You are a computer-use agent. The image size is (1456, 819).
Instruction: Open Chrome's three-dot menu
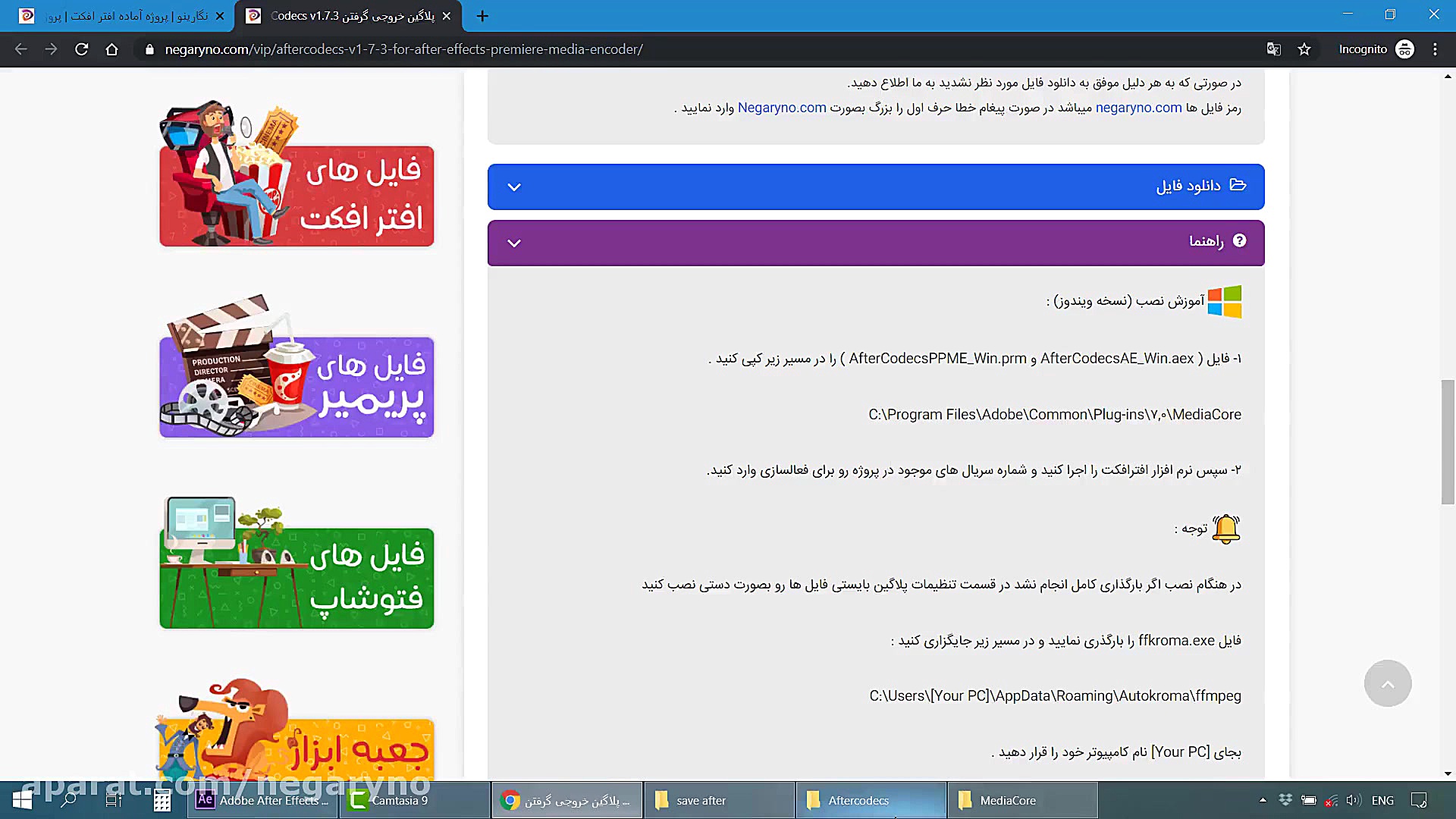(x=1434, y=49)
